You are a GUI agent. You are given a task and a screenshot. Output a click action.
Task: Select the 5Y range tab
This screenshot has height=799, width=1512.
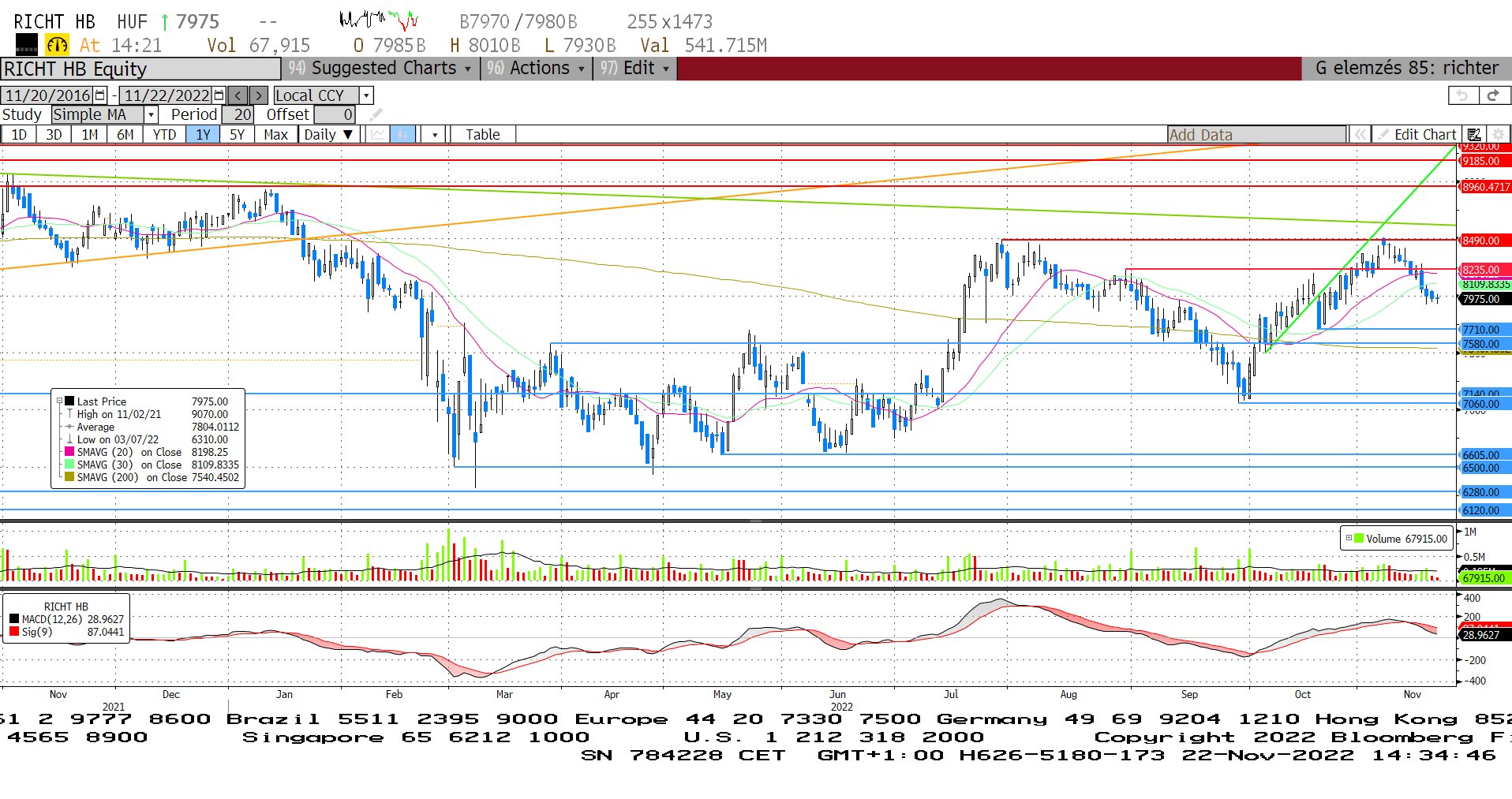pos(237,135)
